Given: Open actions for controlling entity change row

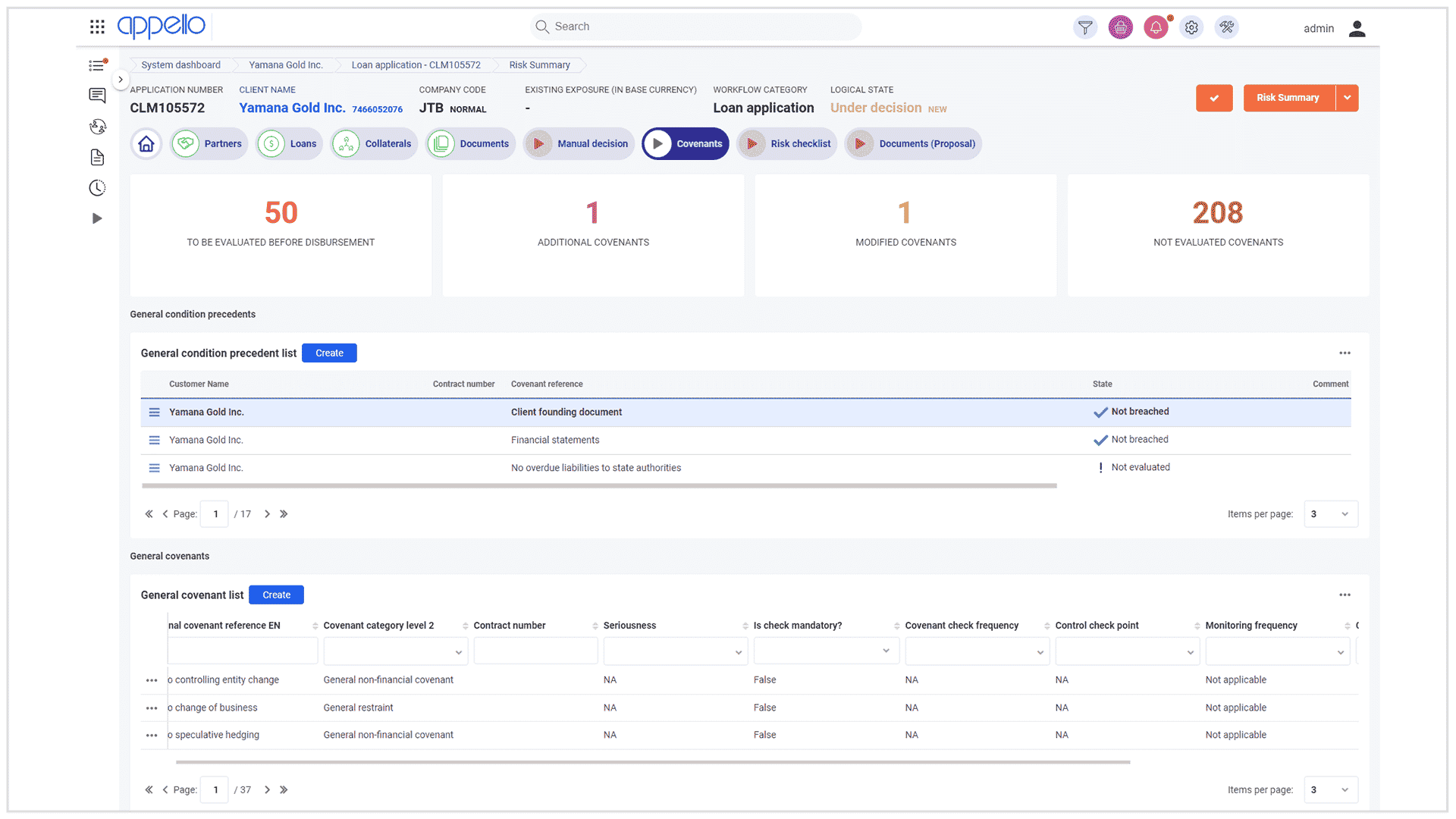Looking at the screenshot, I should [152, 681].
